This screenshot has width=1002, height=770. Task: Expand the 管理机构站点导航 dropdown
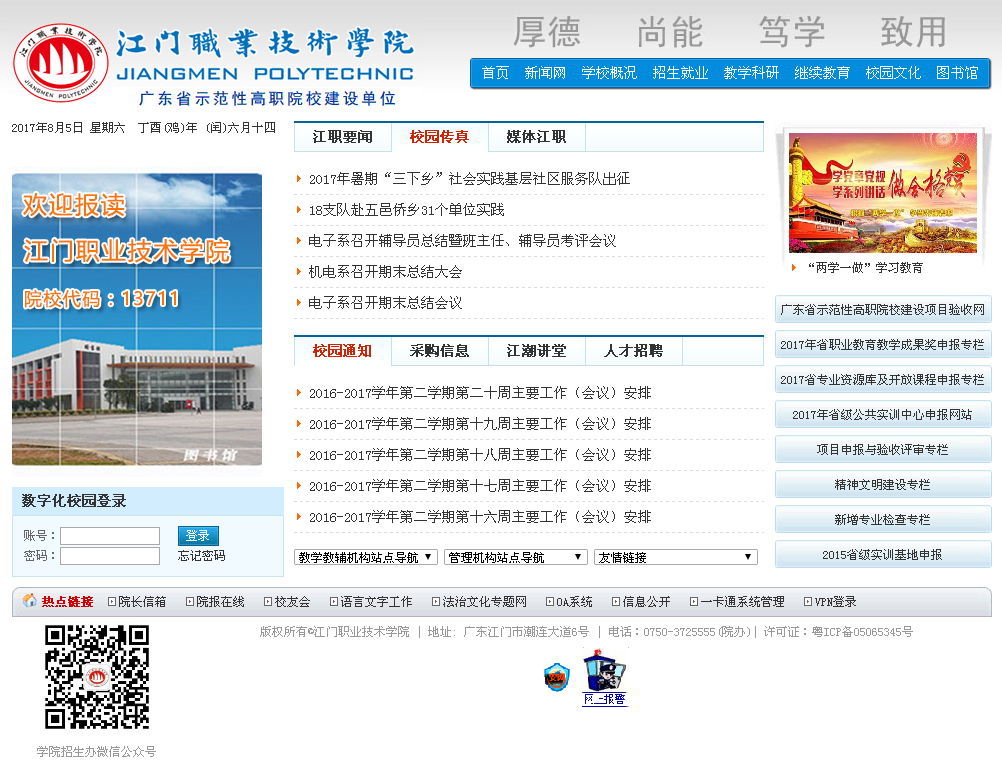click(x=515, y=557)
